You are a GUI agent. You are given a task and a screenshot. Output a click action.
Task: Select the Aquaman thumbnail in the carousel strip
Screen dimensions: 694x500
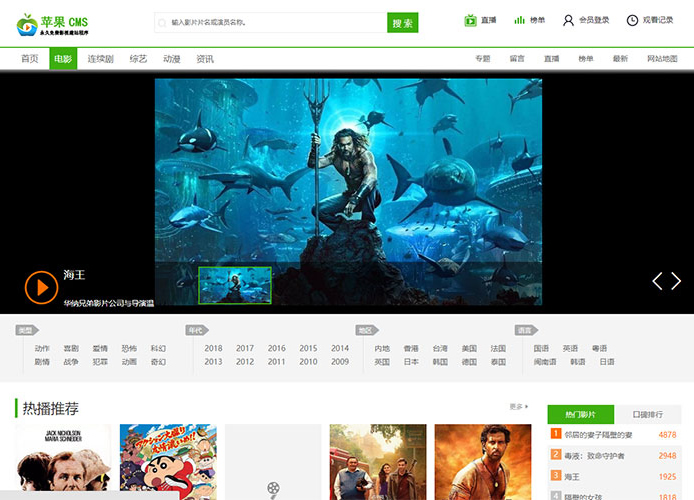(235, 284)
